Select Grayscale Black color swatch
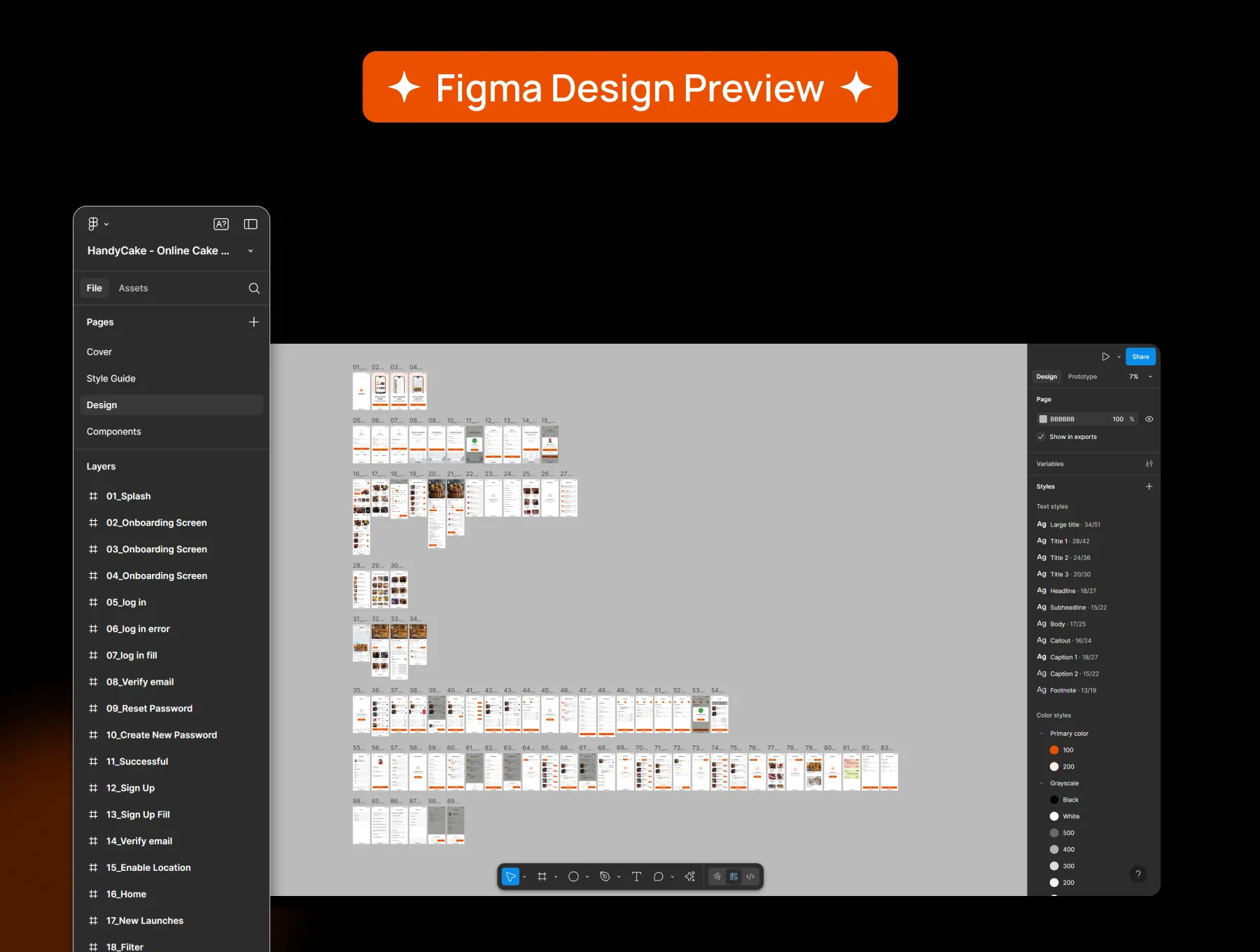 coord(1054,800)
